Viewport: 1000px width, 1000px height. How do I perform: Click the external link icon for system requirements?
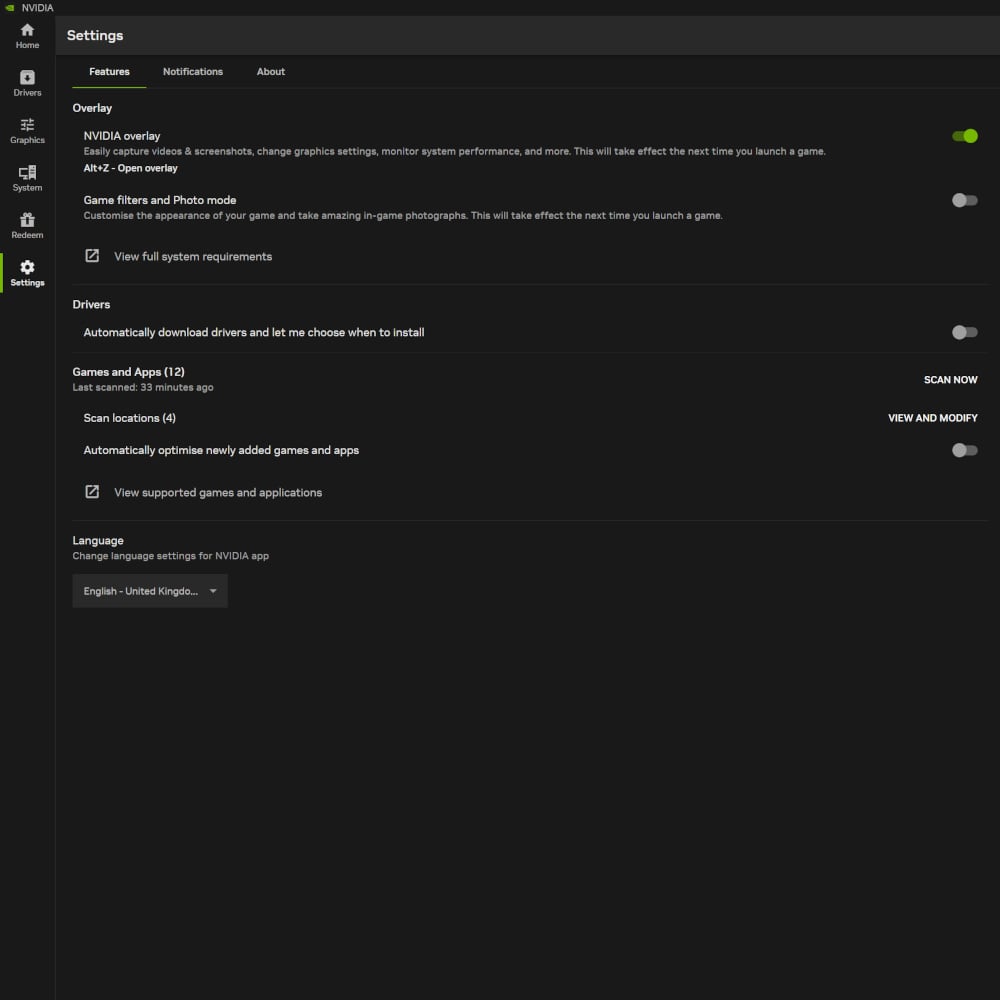91,255
